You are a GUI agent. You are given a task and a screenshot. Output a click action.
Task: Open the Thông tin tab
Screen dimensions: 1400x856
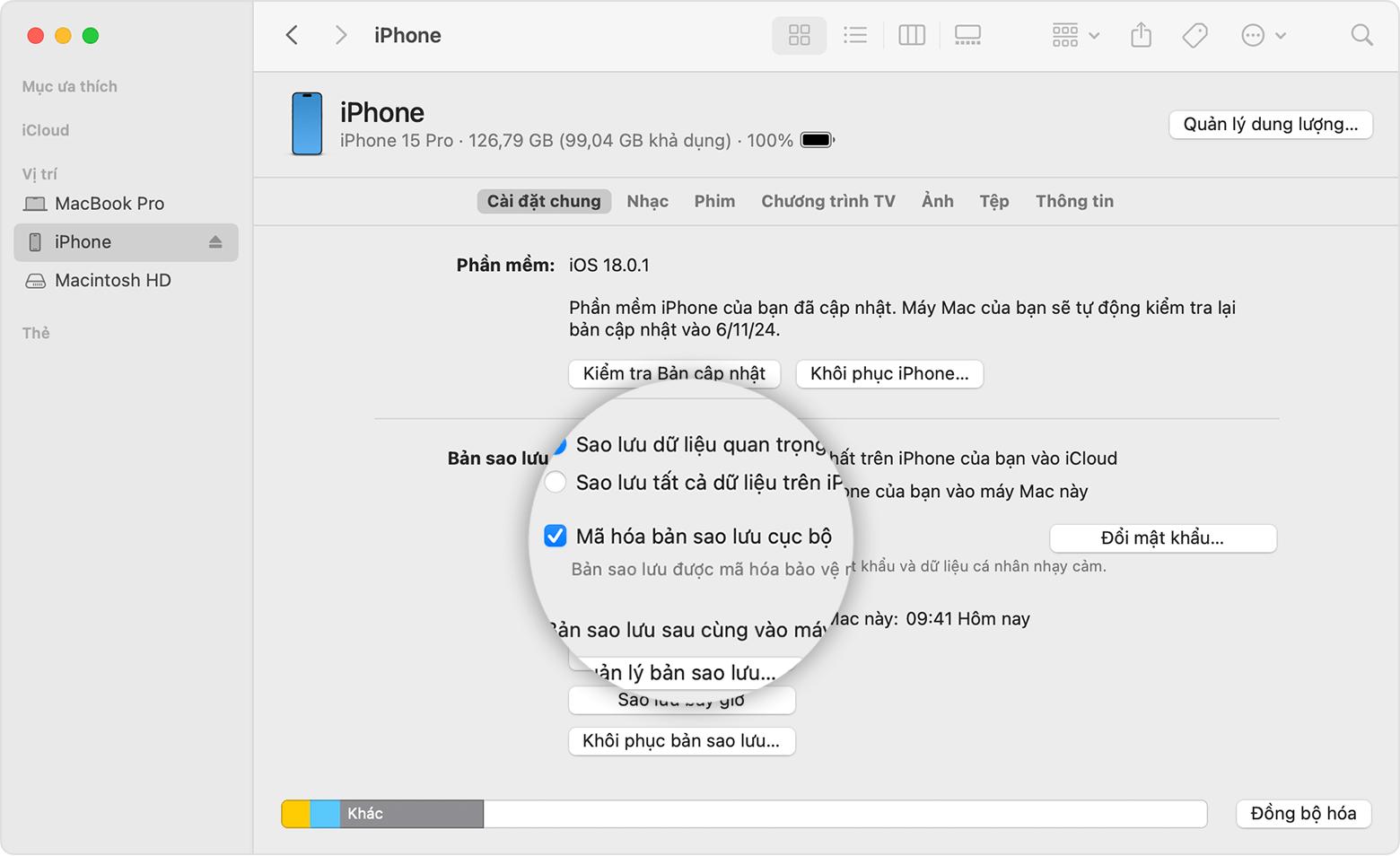pyautogui.click(x=1074, y=201)
